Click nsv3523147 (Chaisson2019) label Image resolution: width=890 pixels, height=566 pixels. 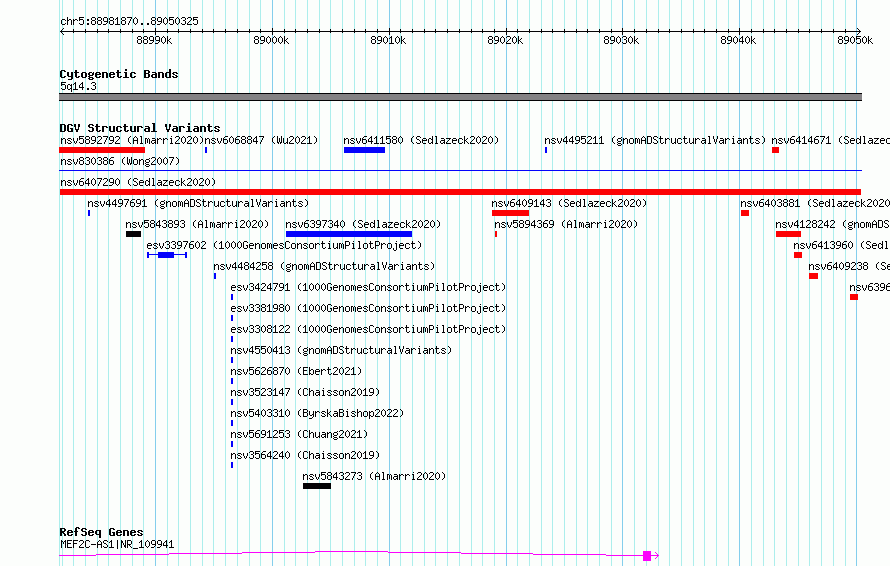tap(305, 392)
